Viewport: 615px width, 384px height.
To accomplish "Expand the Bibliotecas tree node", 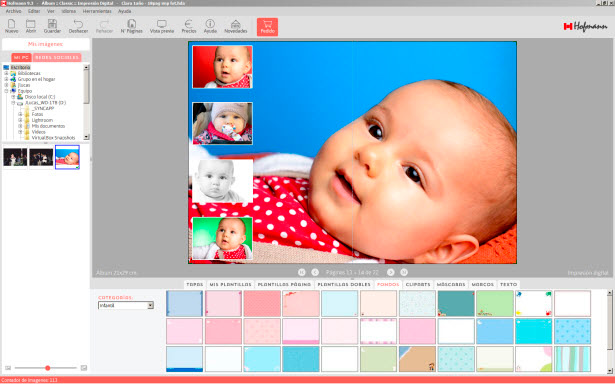I will click(x=6, y=73).
